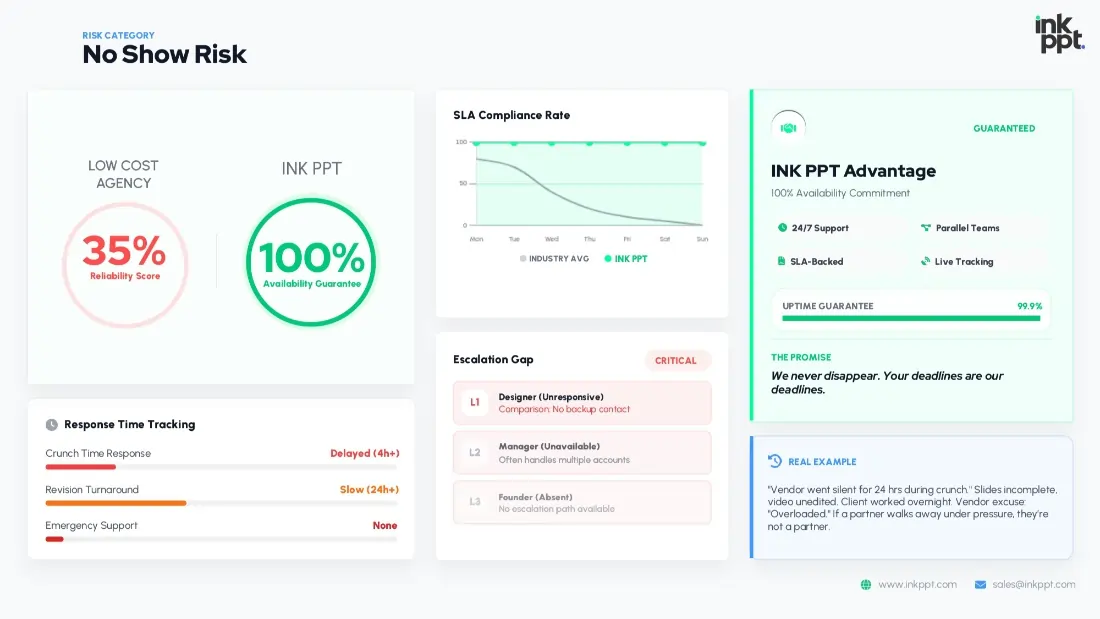This screenshot has width=1100, height=619.
Task: Click "We never disappear" promise text
Action: (887, 382)
